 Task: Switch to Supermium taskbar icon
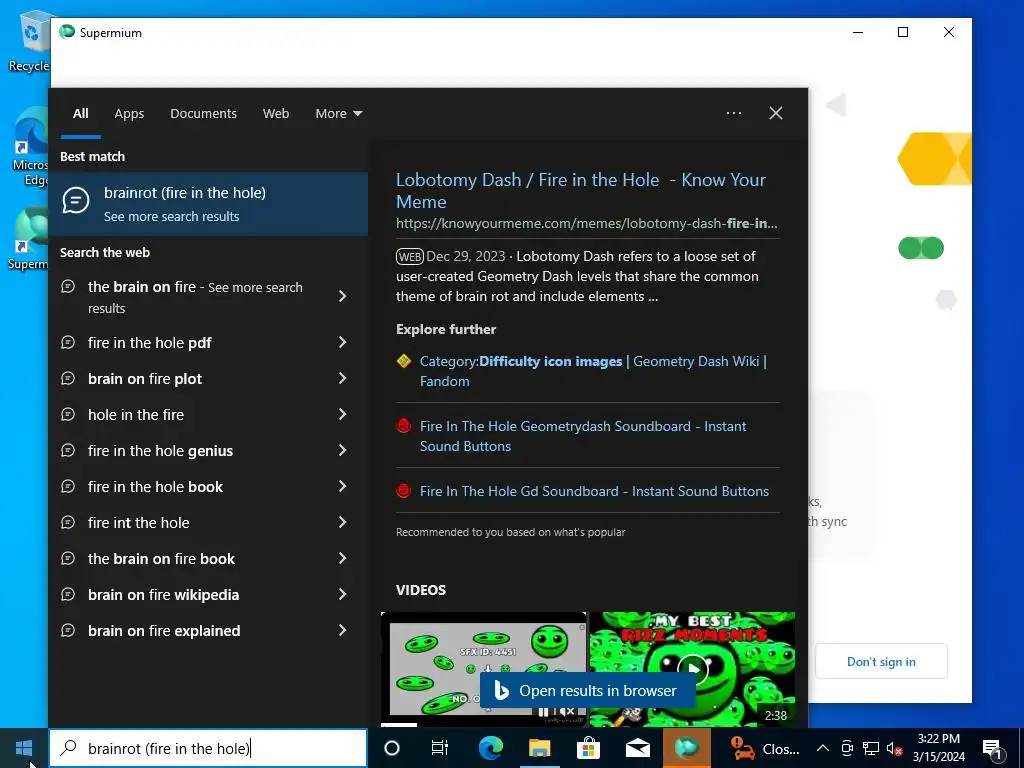pyautogui.click(x=686, y=748)
